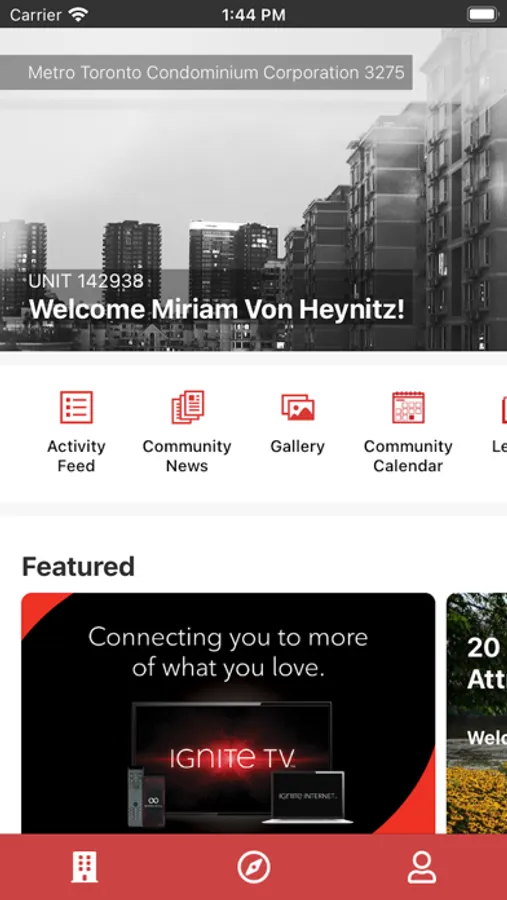Select the Community Calendar label
This screenshot has height=900, width=507.
[408, 456]
